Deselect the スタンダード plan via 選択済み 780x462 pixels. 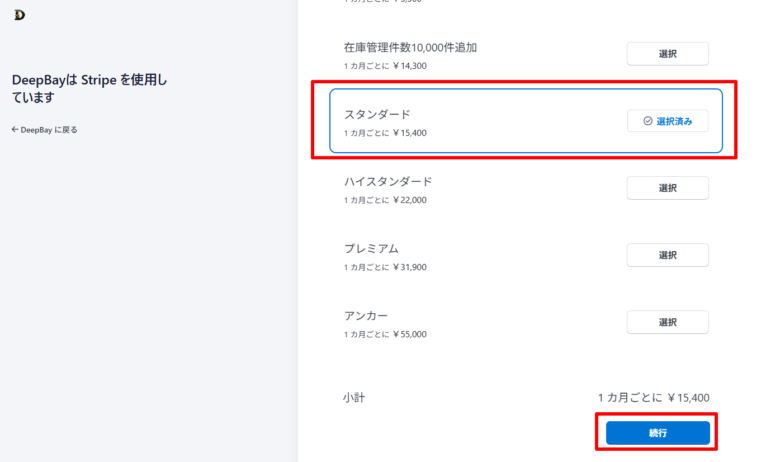pos(668,121)
